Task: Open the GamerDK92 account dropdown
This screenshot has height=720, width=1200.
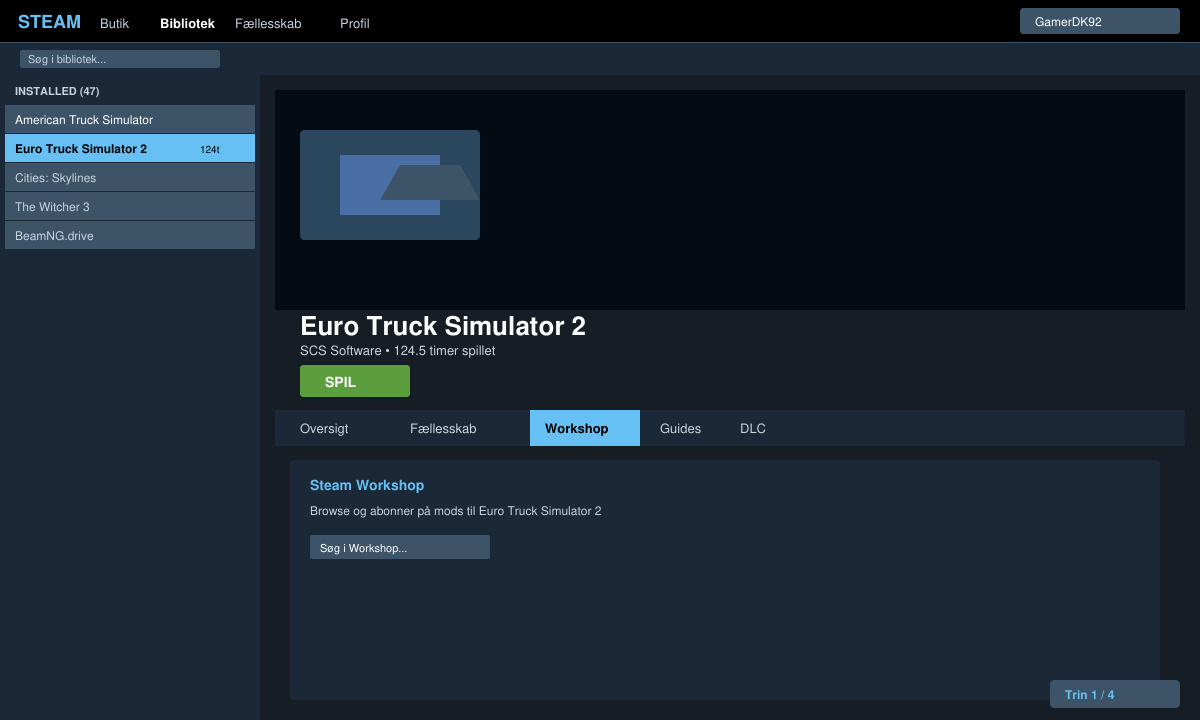Action: click(1100, 21)
